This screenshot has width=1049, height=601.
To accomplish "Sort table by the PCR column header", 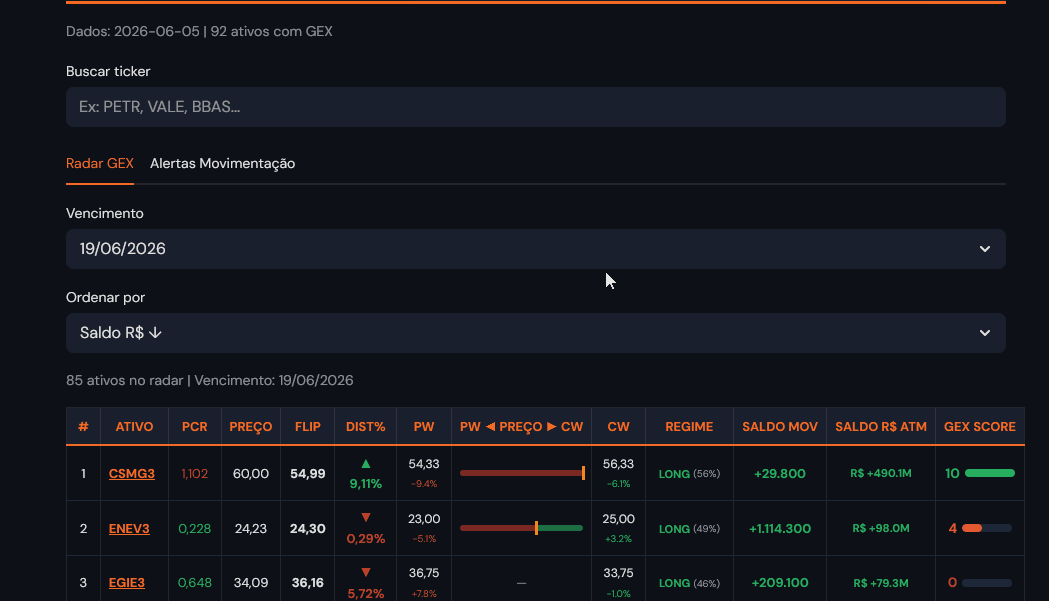I will coord(195,426).
